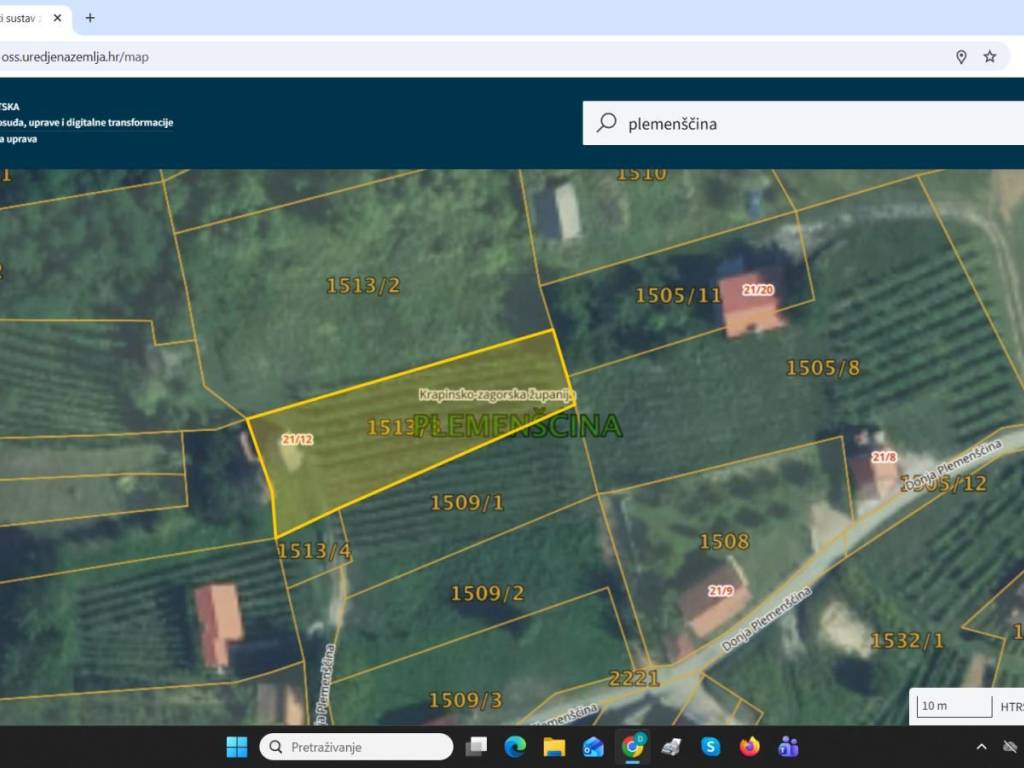Open Microsoft Teams from the taskbar
The width and height of the screenshot is (1024, 768).
[788, 747]
